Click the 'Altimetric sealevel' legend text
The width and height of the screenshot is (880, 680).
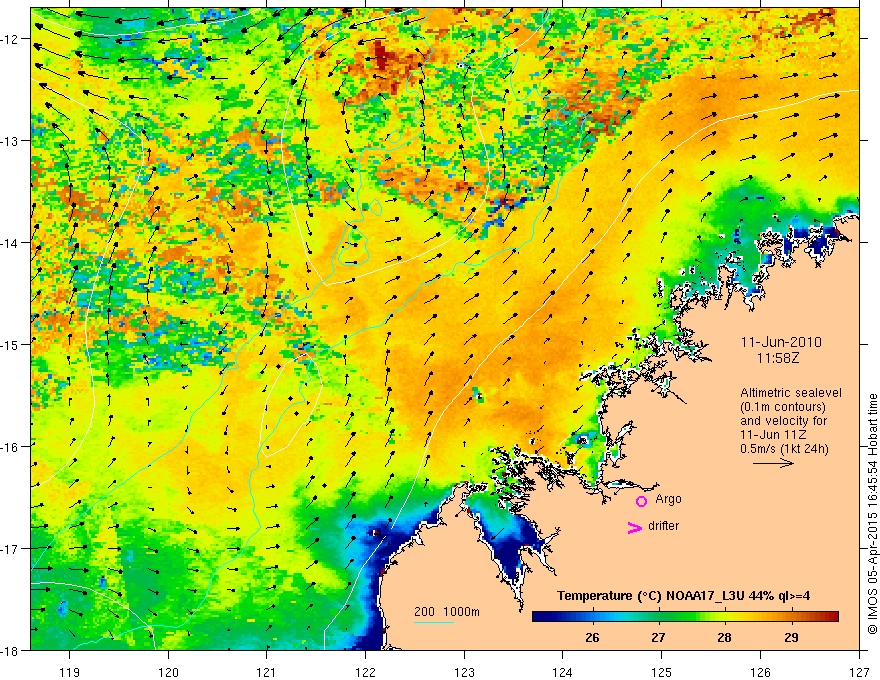(x=791, y=393)
